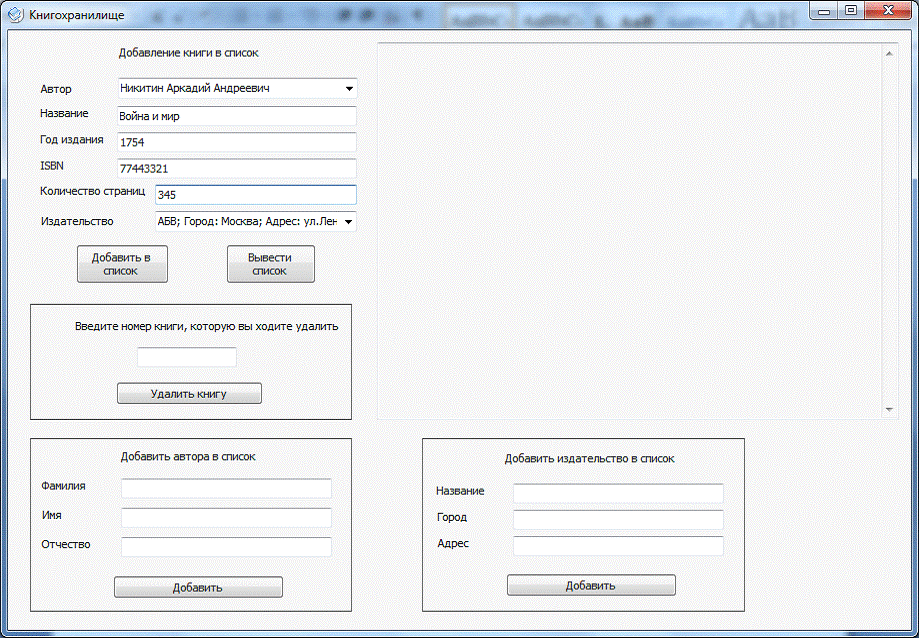Click the list scrollbar up arrow
Screen dimensions: 919x638
point(889,54)
